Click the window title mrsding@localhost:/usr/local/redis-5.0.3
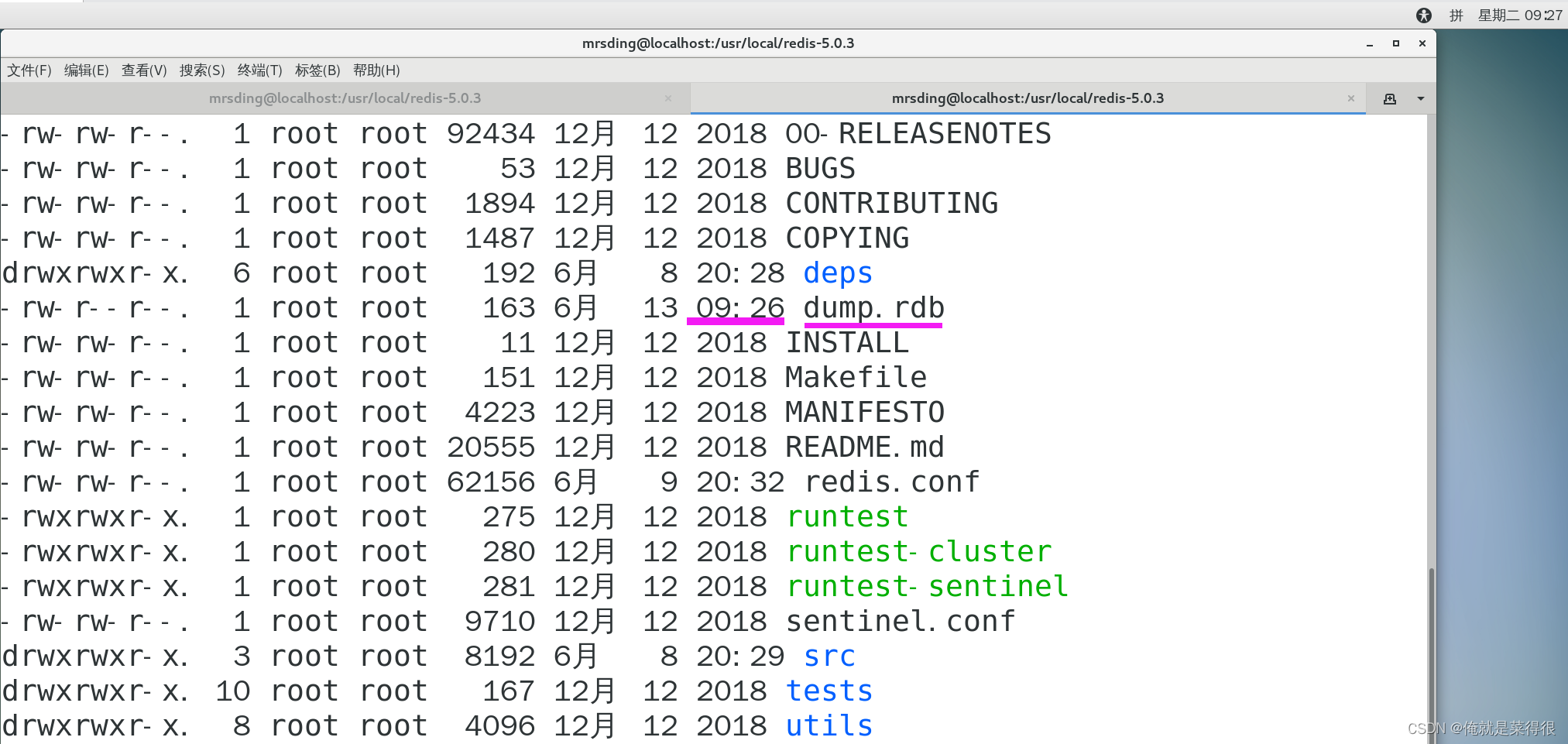Viewport: 1568px width, 744px height. (x=718, y=43)
